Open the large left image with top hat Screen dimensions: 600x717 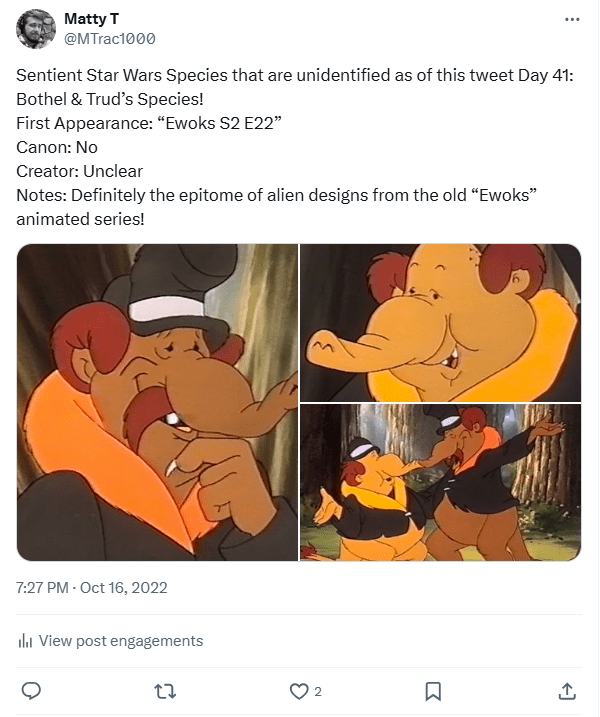point(157,402)
